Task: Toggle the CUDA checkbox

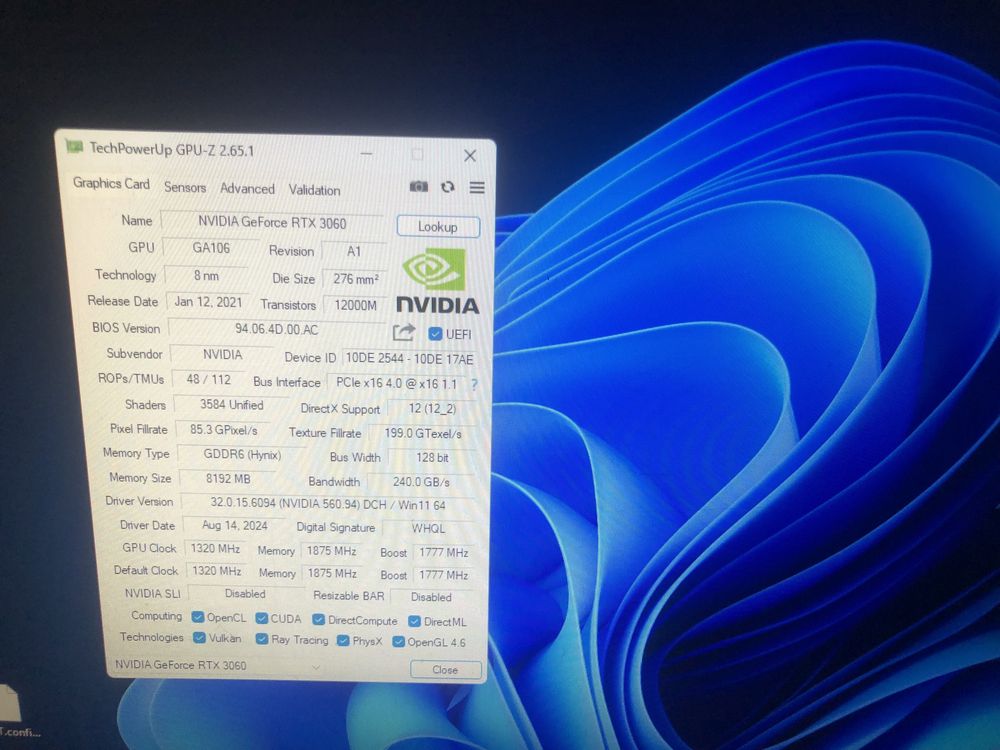Action: tap(261, 618)
